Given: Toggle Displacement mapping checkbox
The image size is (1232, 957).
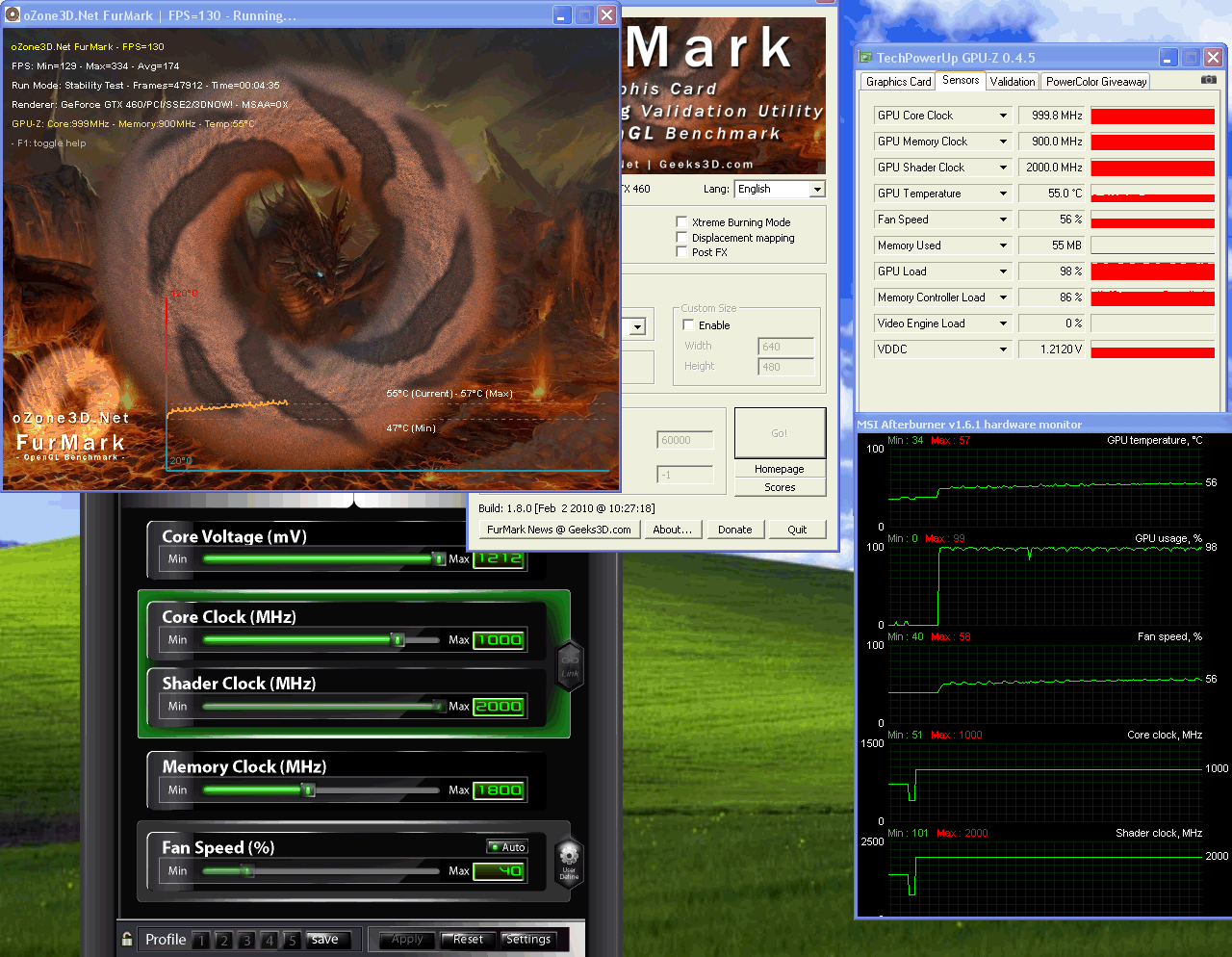Looking at the screenshot, I should pos(681,237).
